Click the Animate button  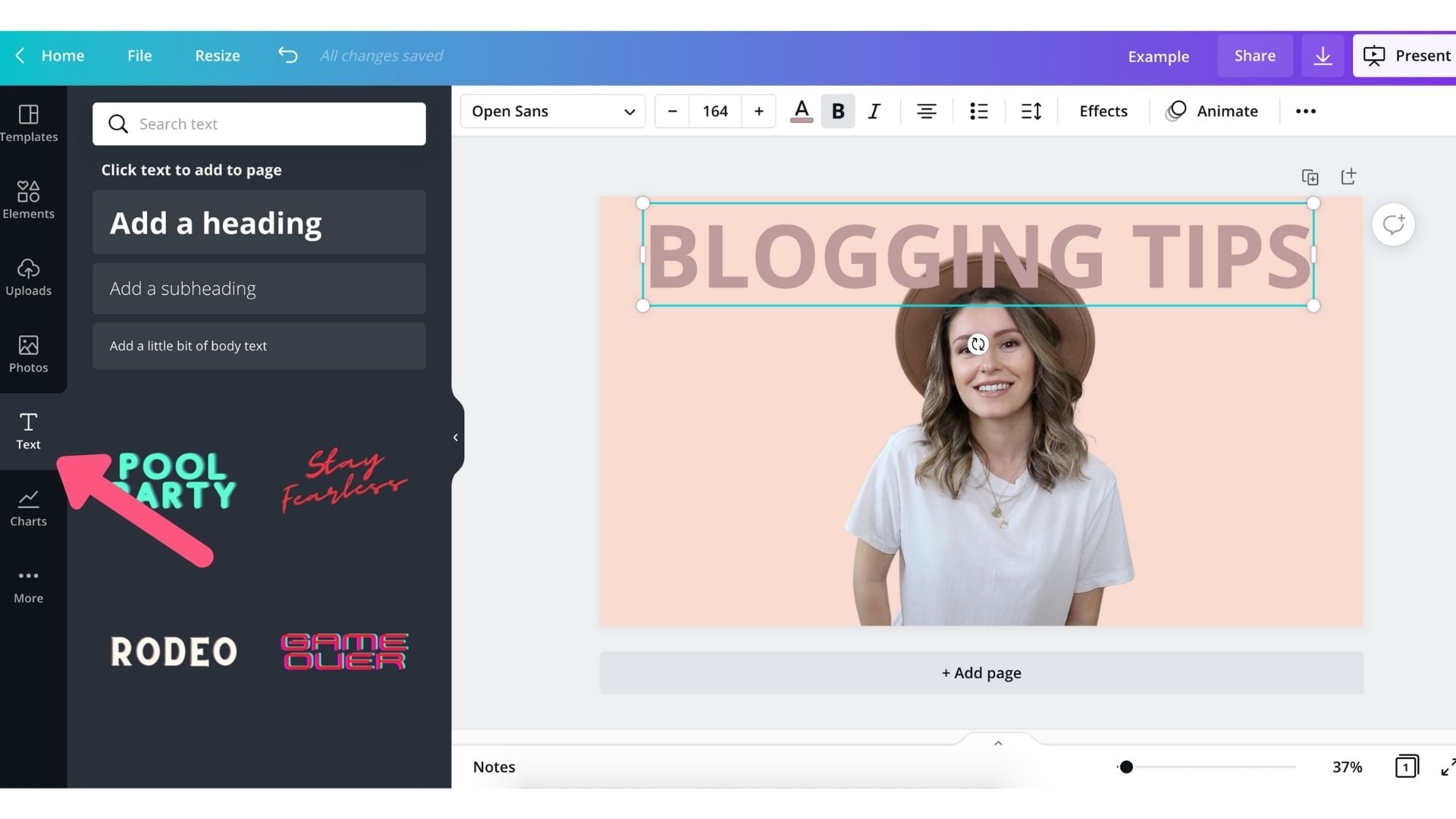coord(1212,111)
